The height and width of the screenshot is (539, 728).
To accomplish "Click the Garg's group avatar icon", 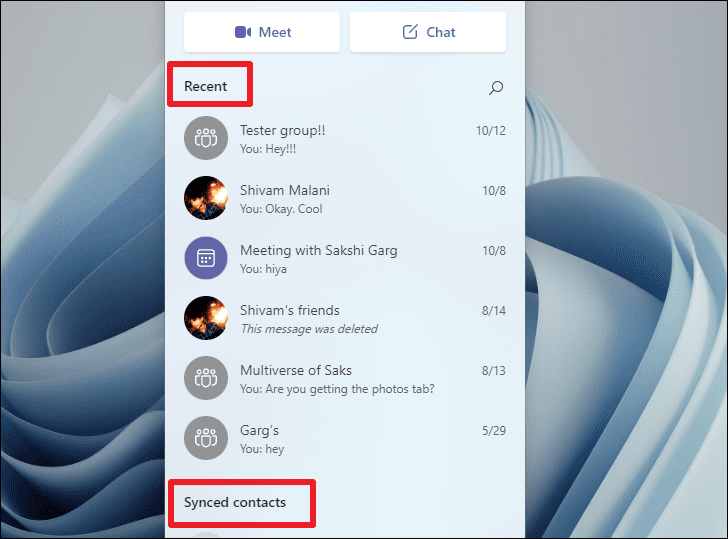I will pyautogui.click(x=206, y=438).
